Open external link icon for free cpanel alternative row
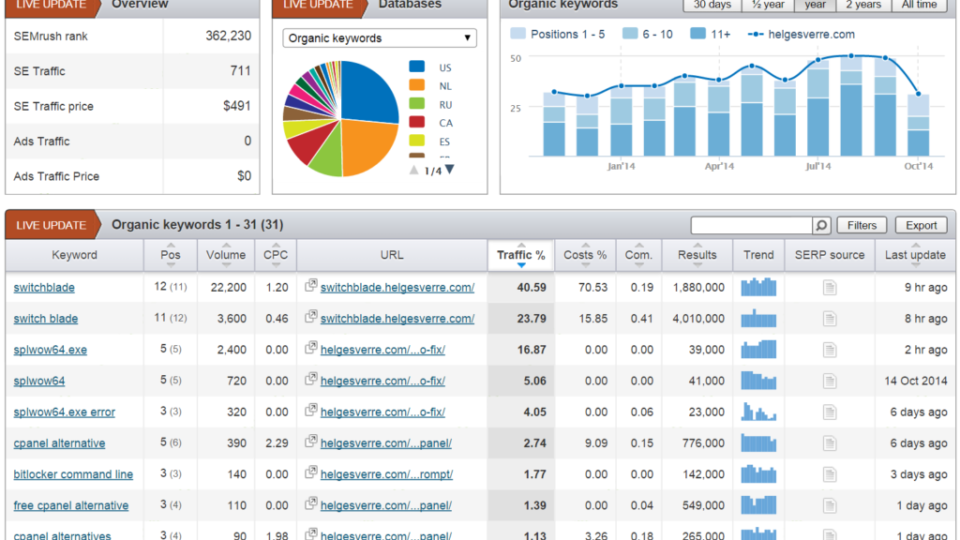 [311, 503]
